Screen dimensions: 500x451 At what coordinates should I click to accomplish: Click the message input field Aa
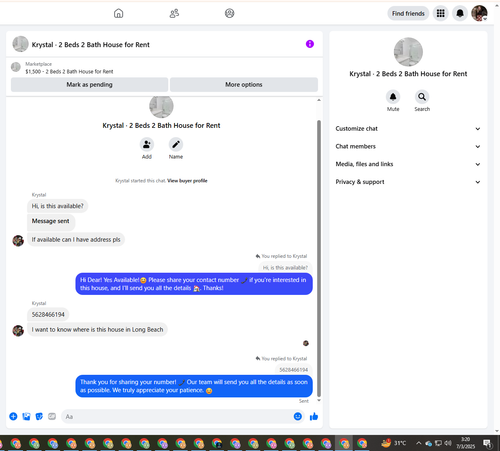(182, 416)
